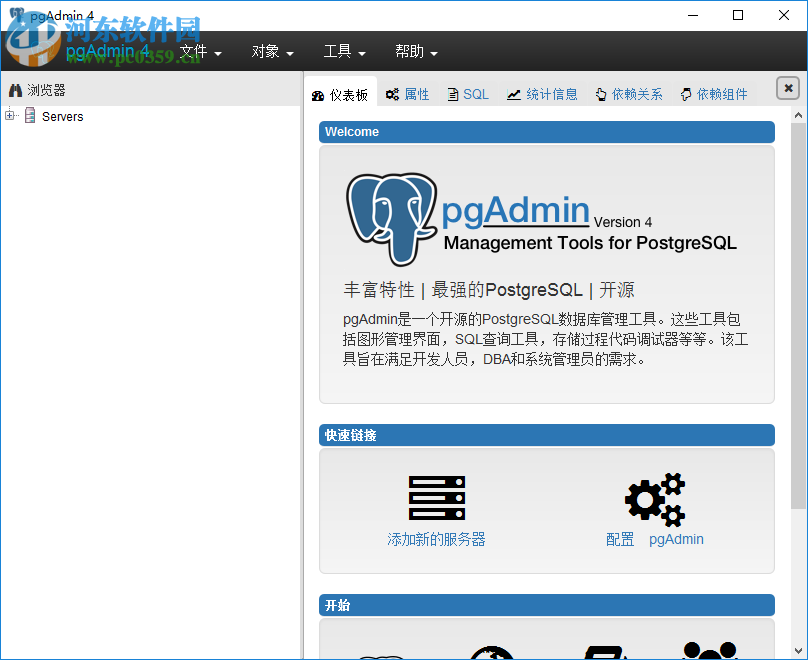808x660 pixels.
Task: Close the dashboard panel with the X button
Action: point(787,88)
